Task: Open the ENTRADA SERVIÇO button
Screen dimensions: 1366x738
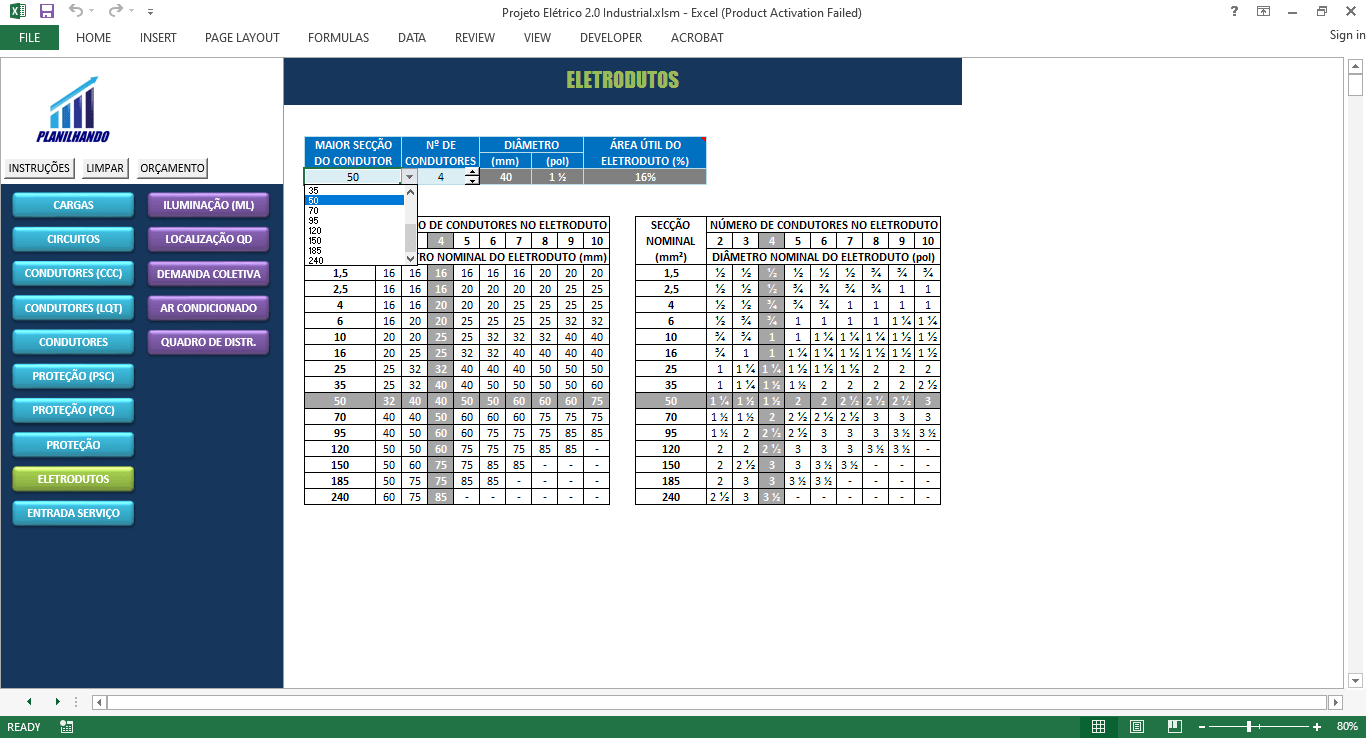Action: click(73, 513)
